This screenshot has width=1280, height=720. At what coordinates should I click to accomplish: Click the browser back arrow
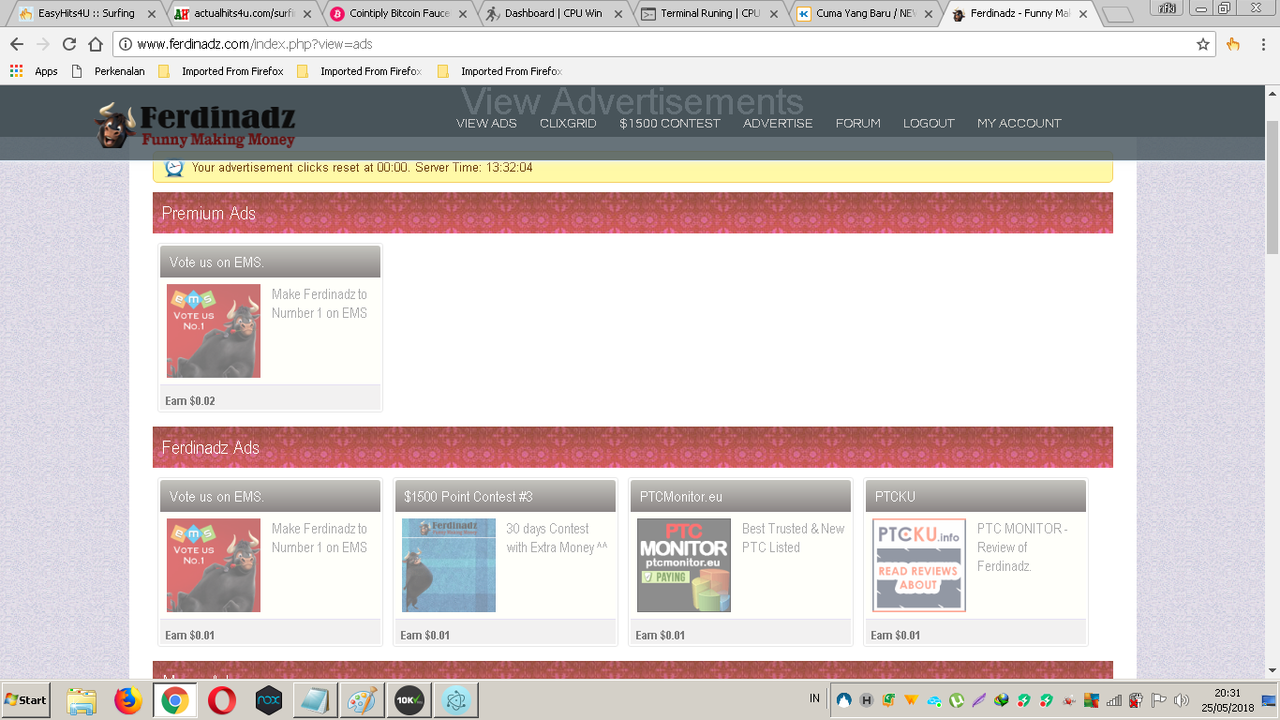(16, 44)
